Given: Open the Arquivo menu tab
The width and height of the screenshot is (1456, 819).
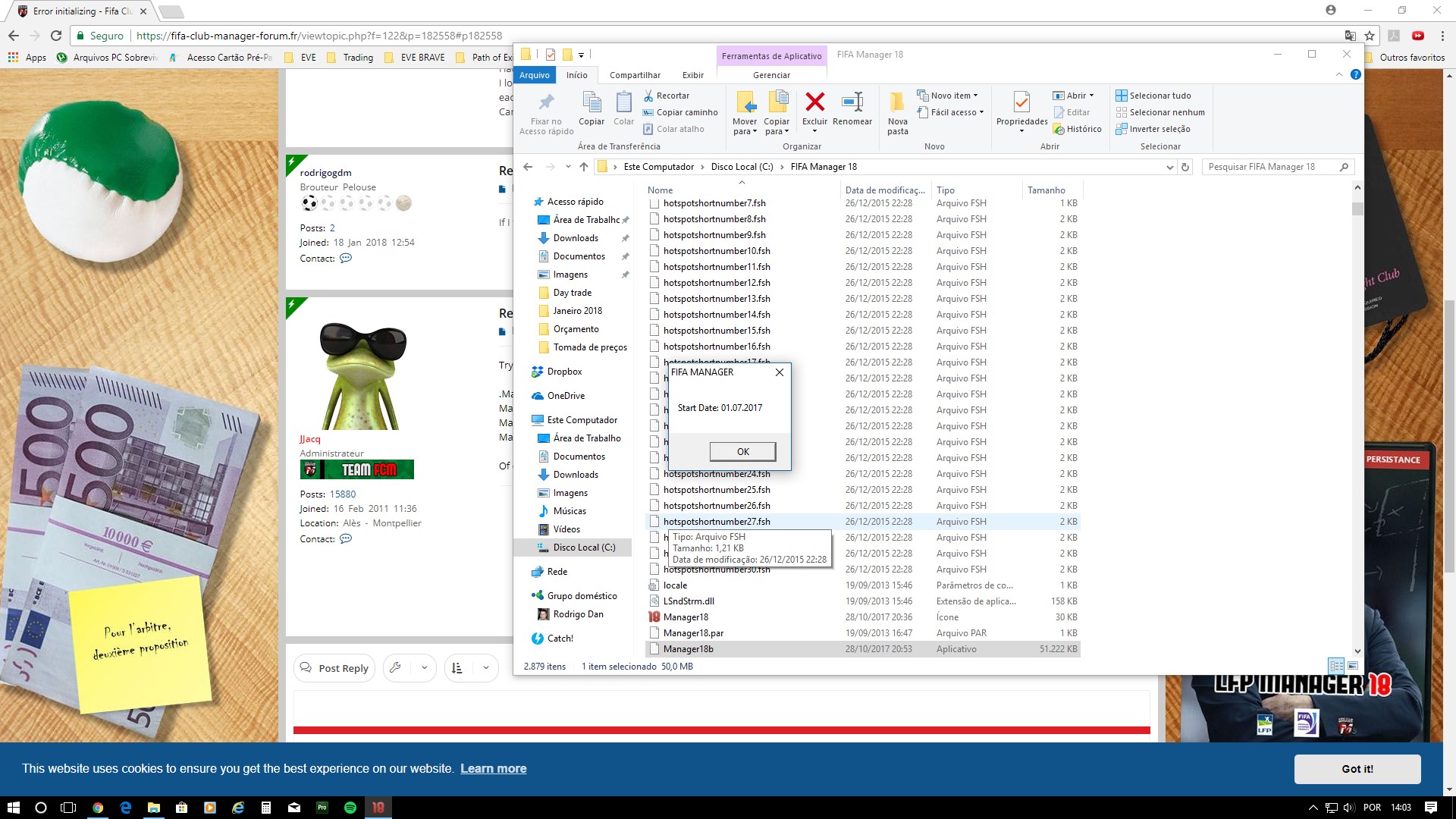Looking at the screenshot, I should tap(535, 75).
